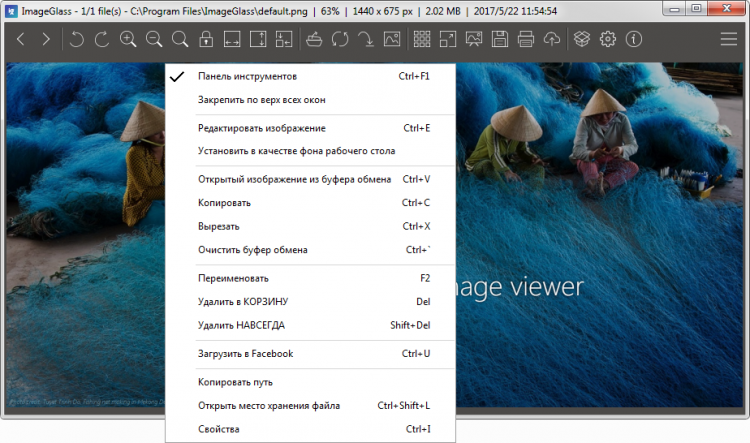Click the go-to image curved arrow icon
The height and width of the screenshot is (443, 750).
click(366, 39)
